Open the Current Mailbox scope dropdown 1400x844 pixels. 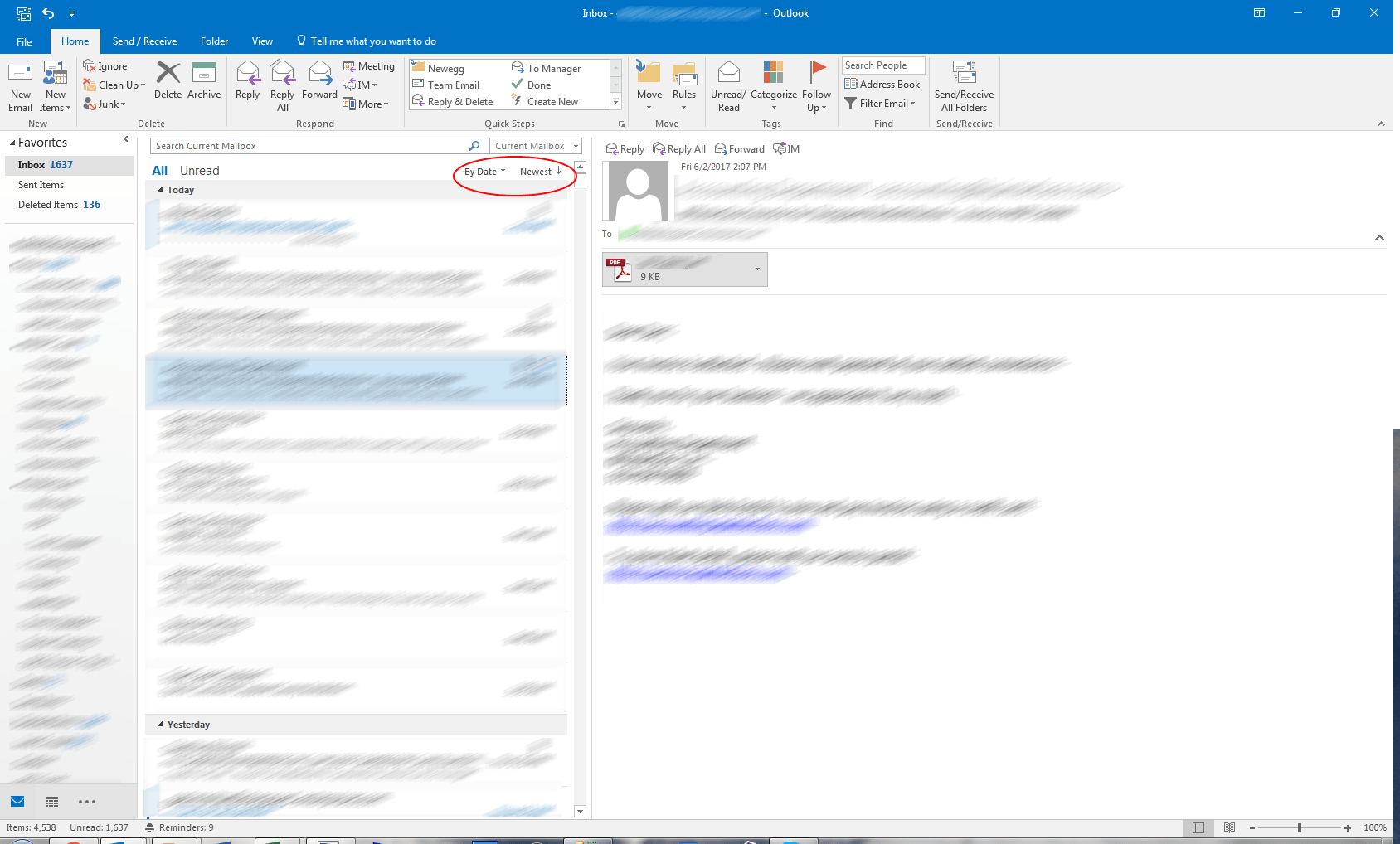click(x=575, y=146)
